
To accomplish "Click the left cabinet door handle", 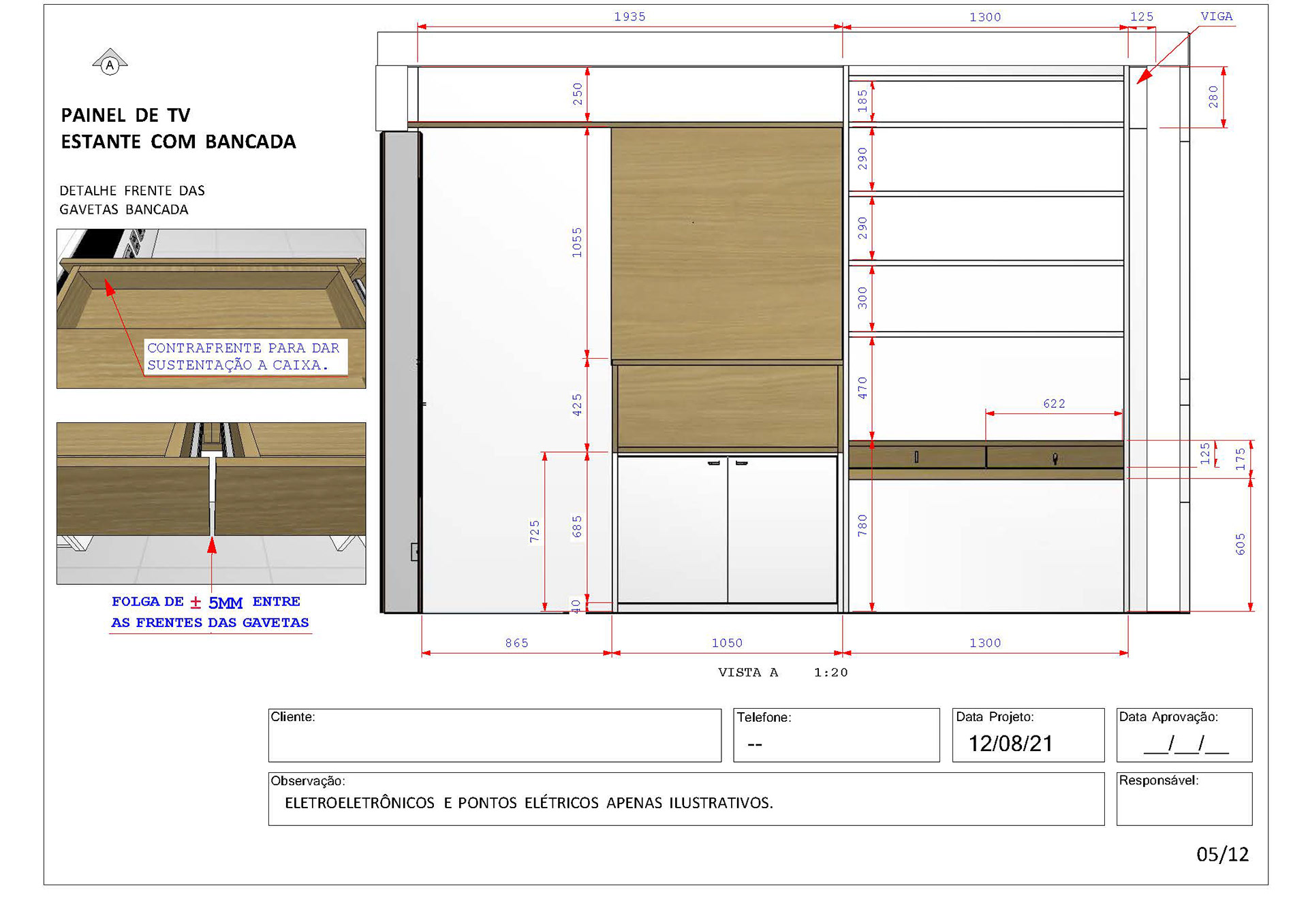I will click(713, 464).
